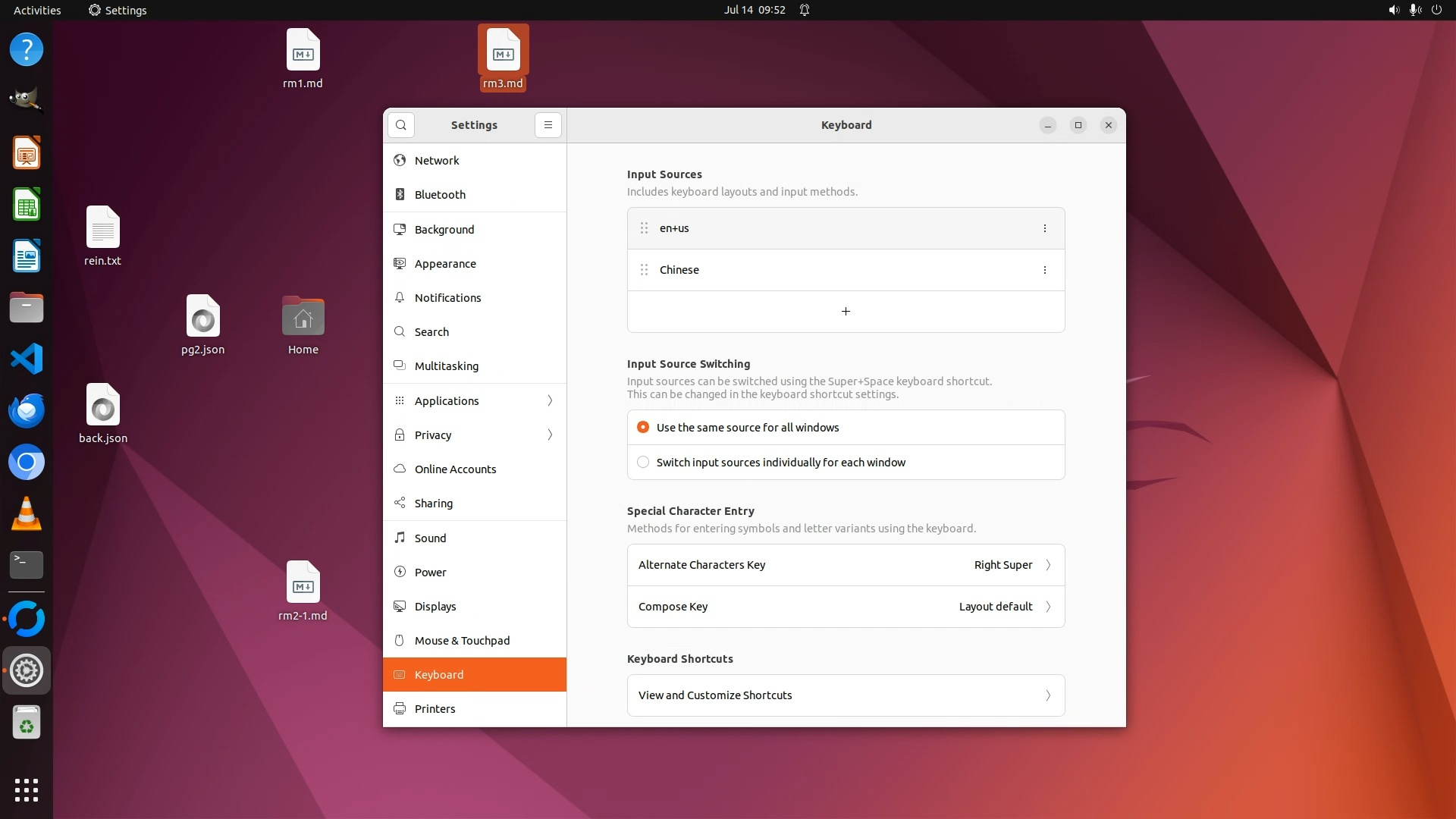The height and width of the screenshot is (819, 1456).
Task: Click drag handle beside Chinese input source
Action: click(644, 270)
